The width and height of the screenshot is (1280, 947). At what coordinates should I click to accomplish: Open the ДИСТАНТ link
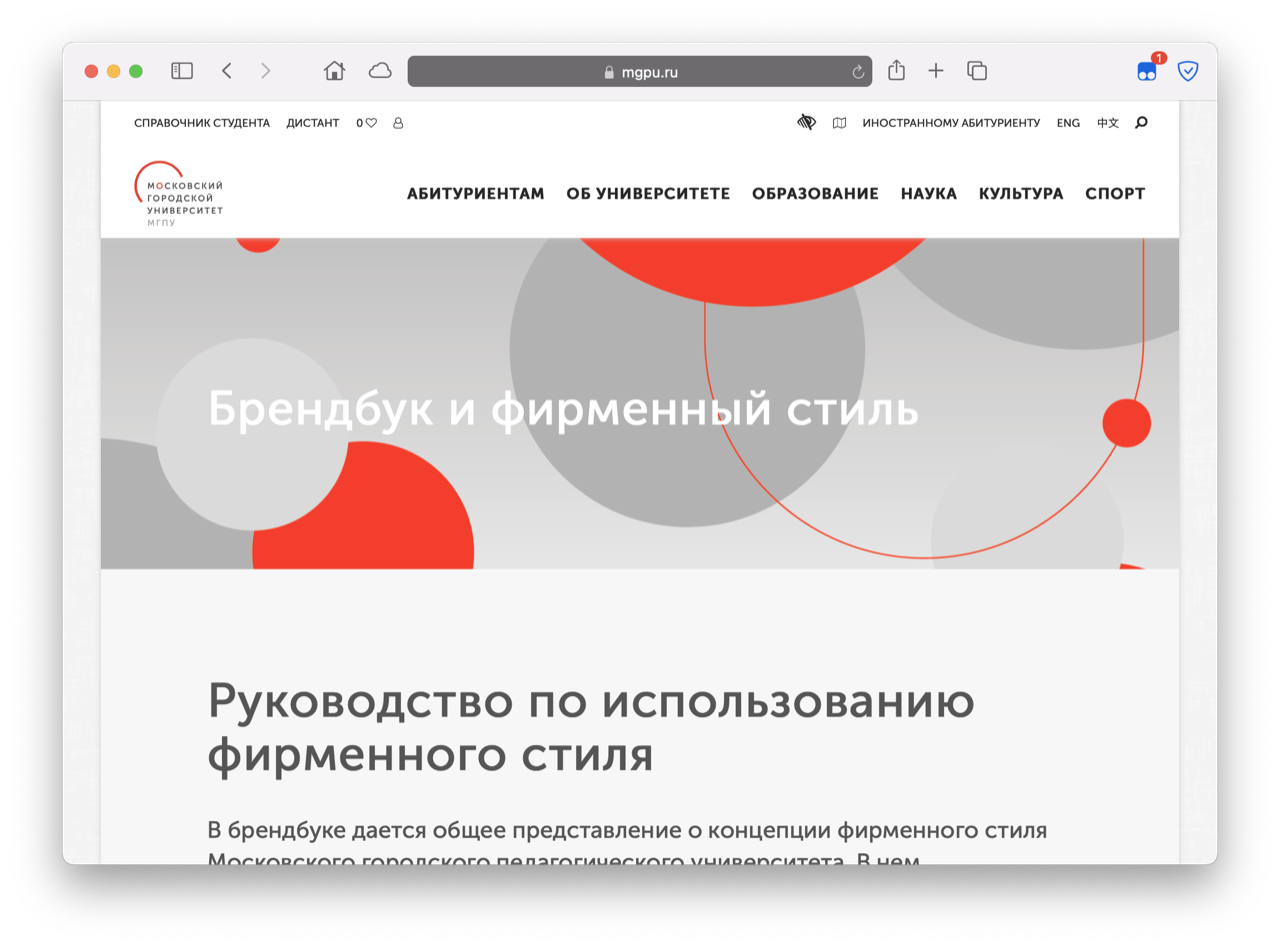point(313,123)
